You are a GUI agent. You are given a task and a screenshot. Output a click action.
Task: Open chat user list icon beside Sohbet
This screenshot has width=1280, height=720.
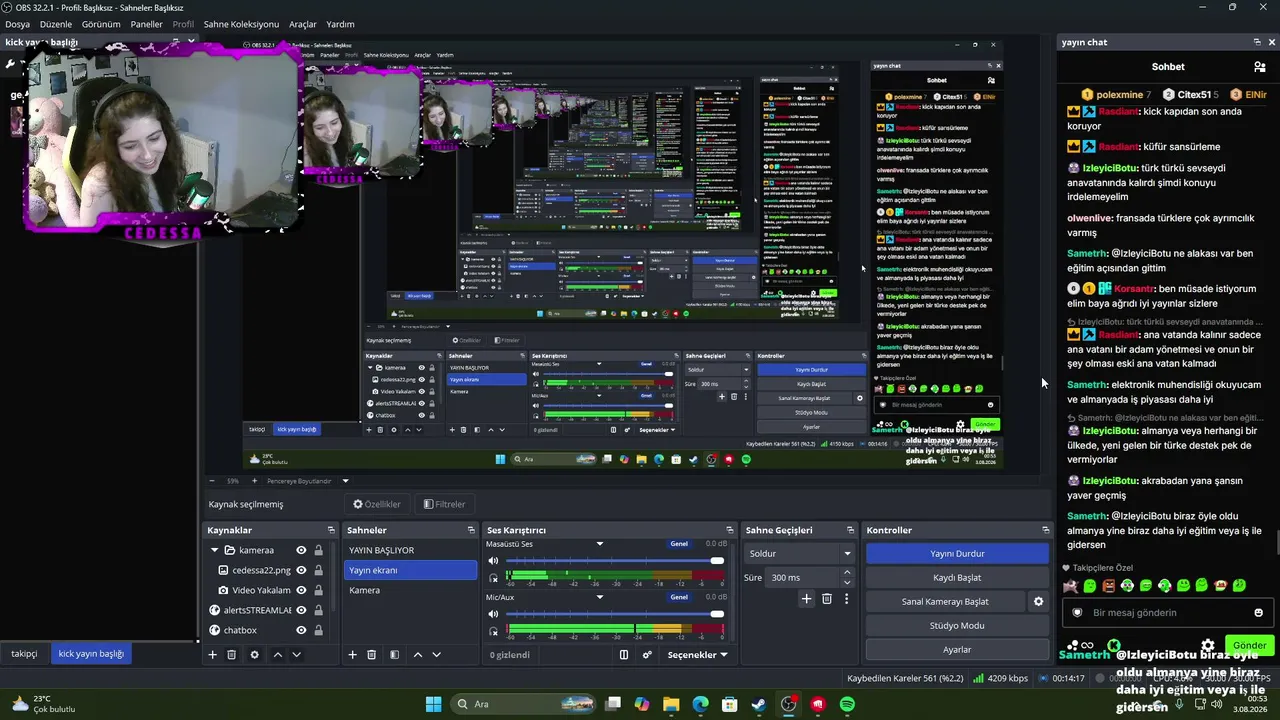coord(1260,67)
